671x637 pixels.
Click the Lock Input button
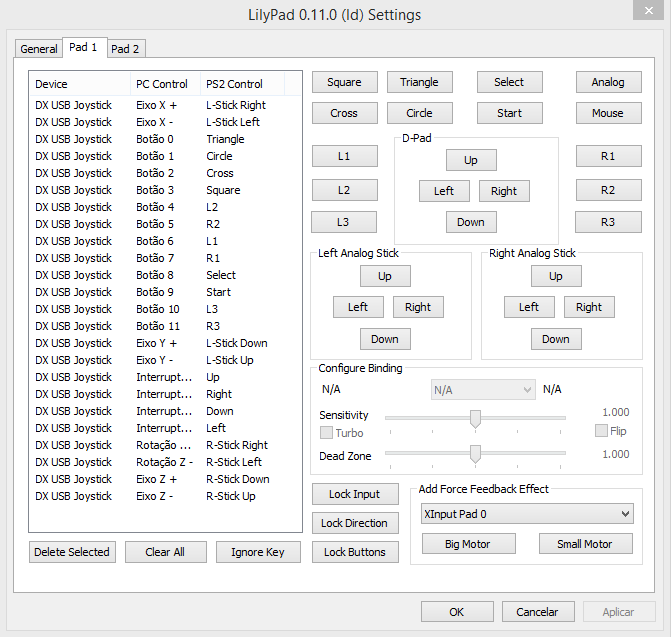[355, 494]
